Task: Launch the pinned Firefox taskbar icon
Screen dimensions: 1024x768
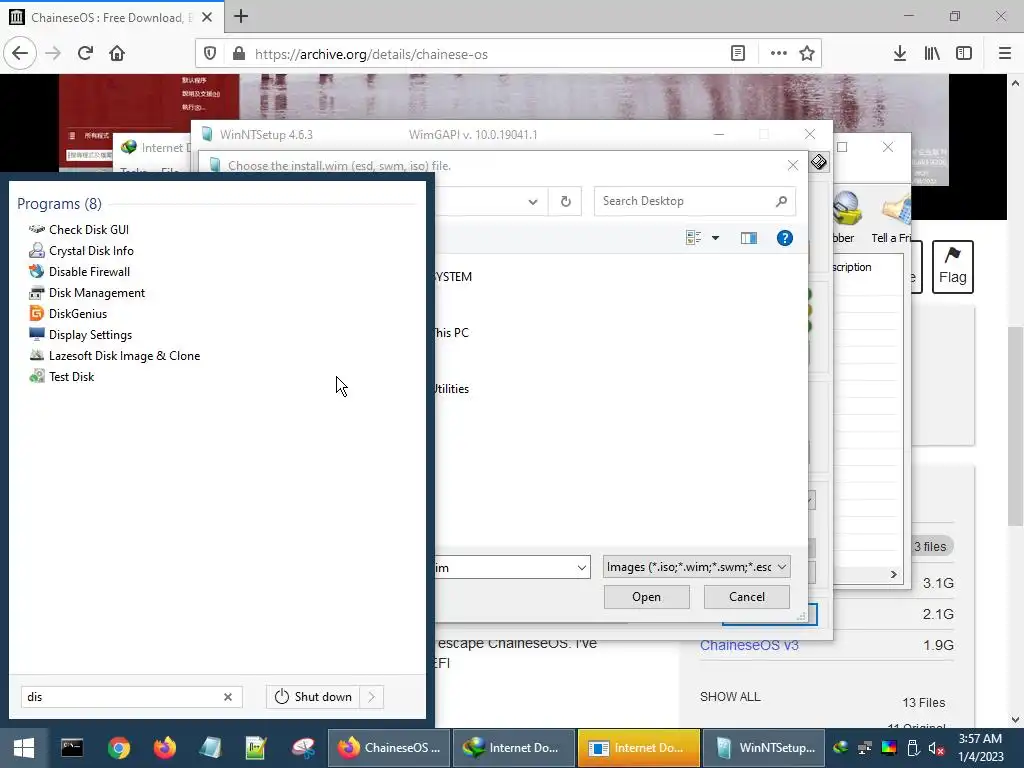Action: [165, 748]
